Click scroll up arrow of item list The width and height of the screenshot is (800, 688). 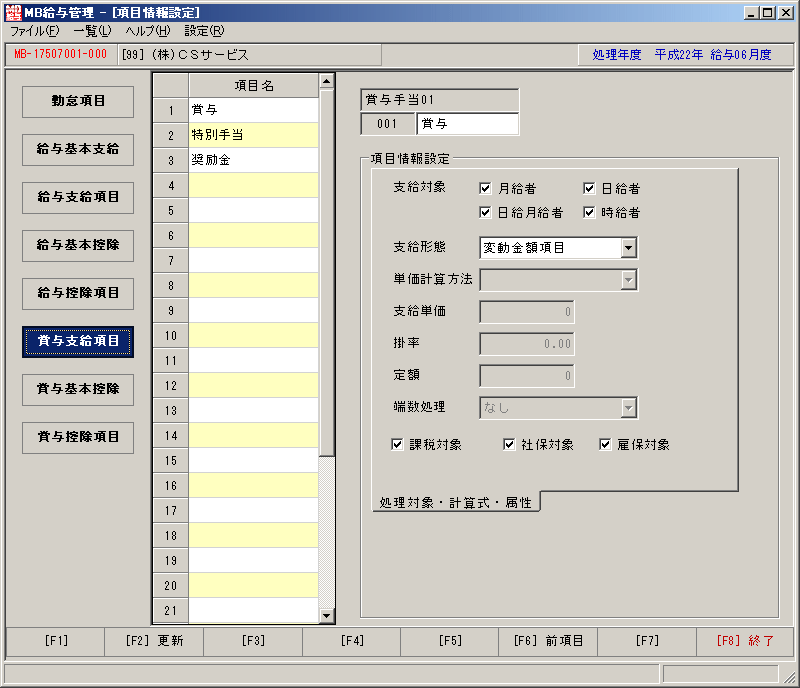(x=327, y=81)
